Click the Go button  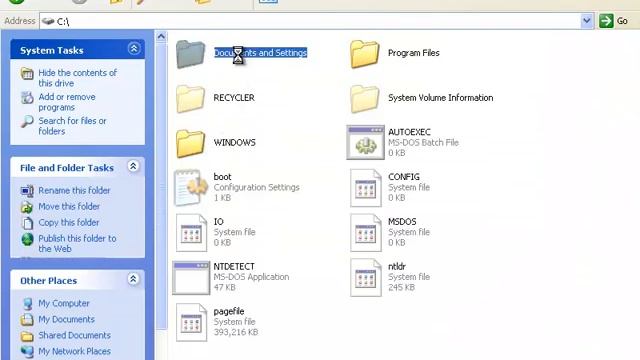point(613,20)
